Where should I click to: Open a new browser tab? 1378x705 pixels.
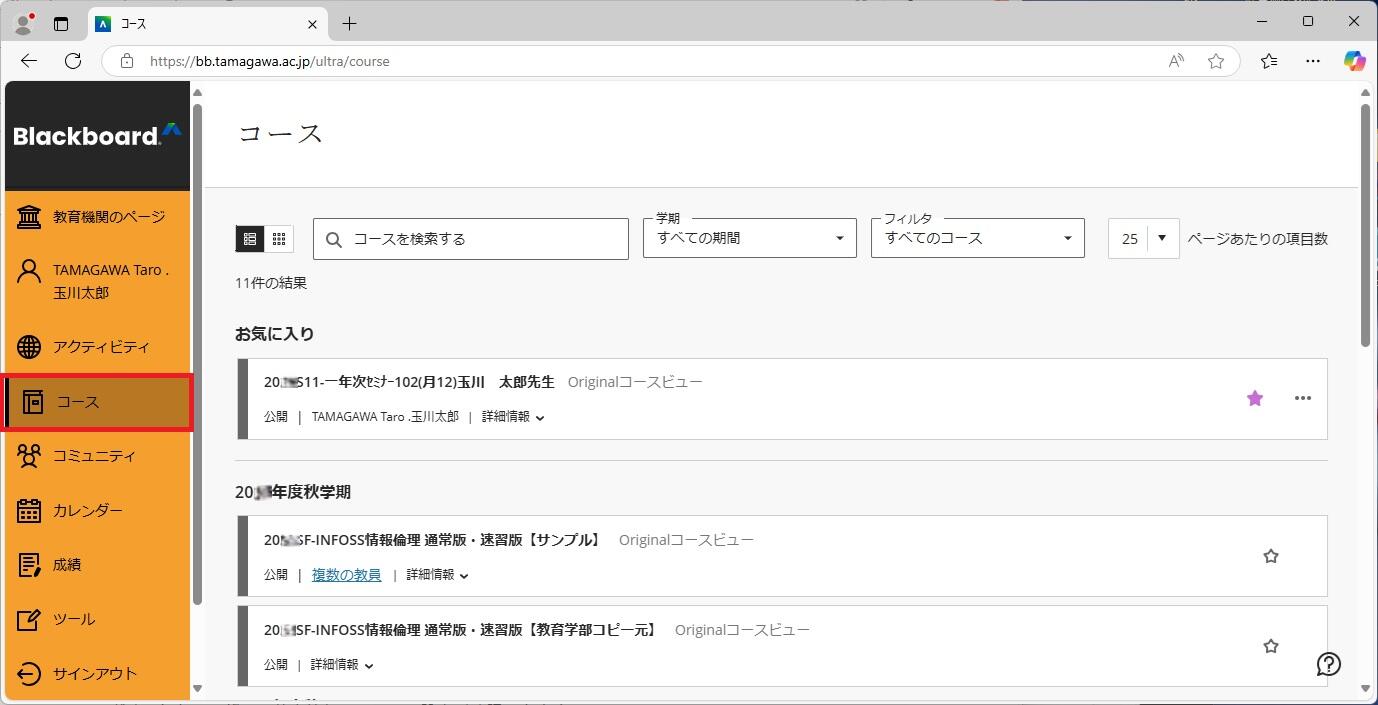coord(349,24)
